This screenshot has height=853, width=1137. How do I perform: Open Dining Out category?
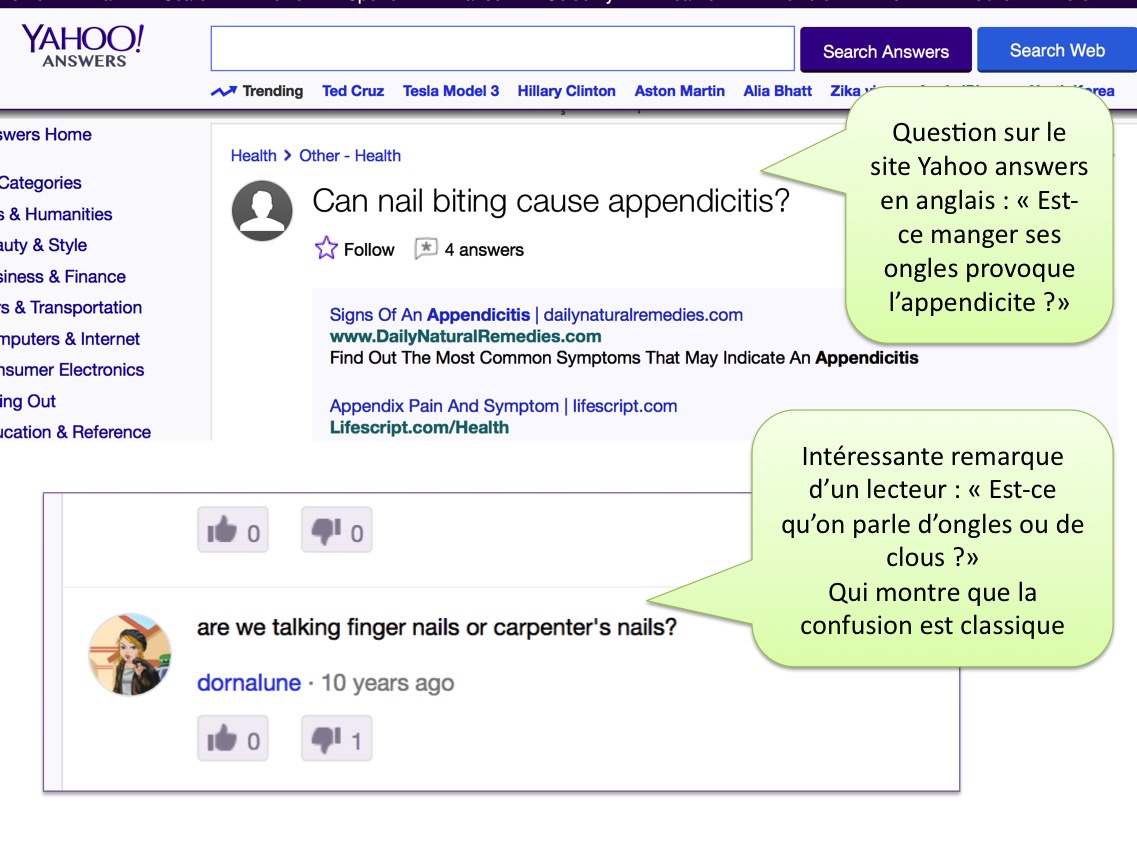[28, 402]
